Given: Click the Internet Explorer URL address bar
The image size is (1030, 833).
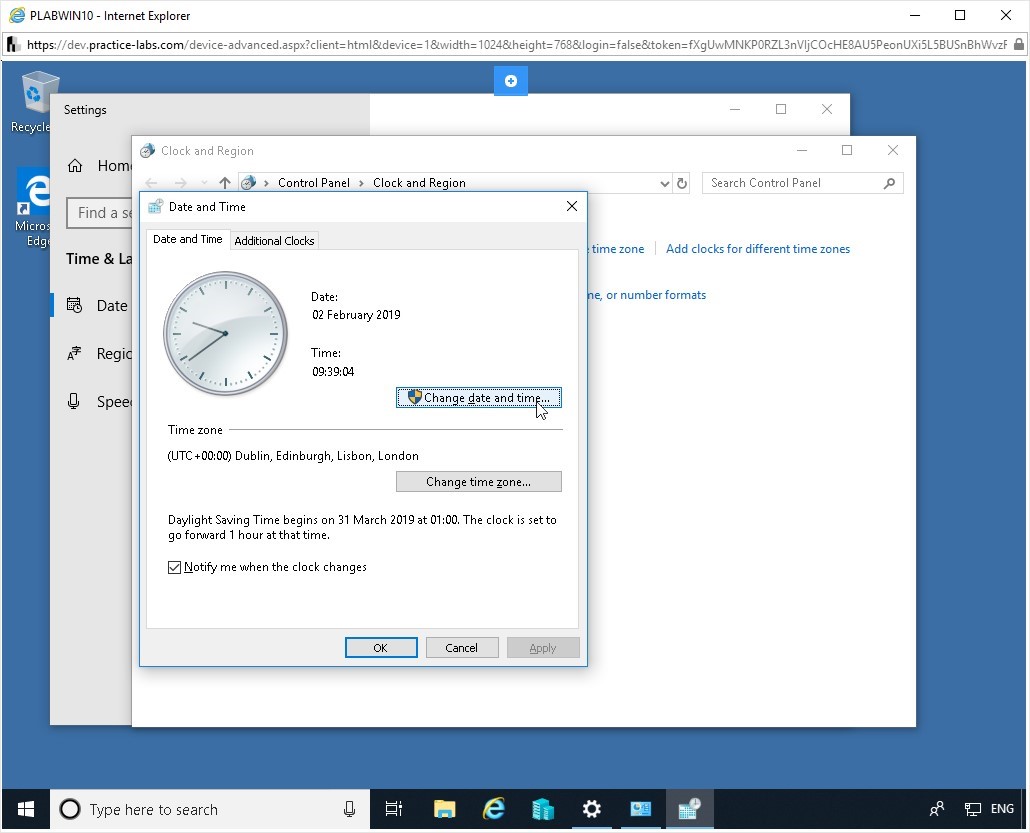Looking at the screenshot, I should pyautogui.click(x=516, y=45).
